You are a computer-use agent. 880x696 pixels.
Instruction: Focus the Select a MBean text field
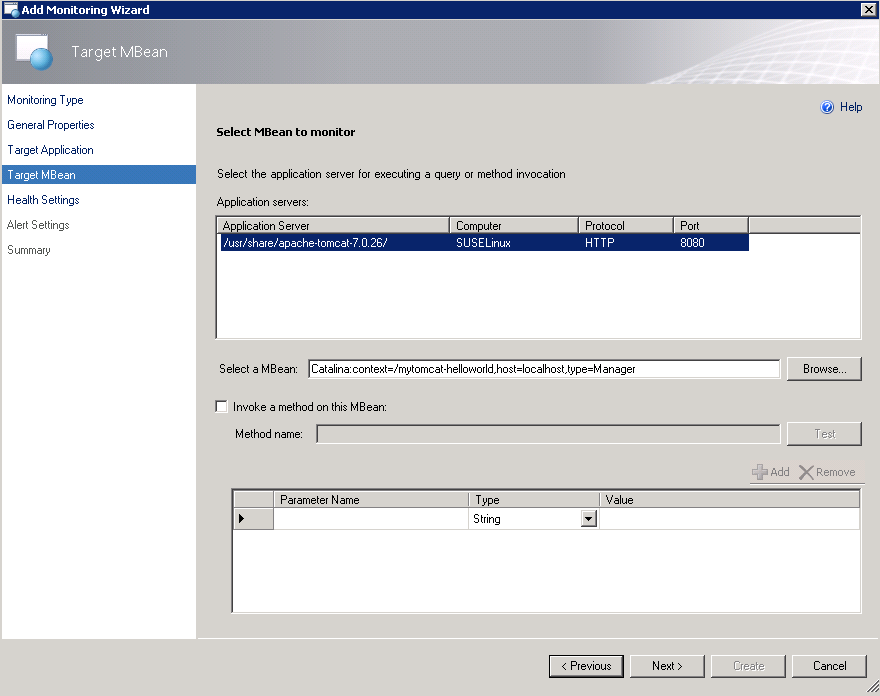544,369
